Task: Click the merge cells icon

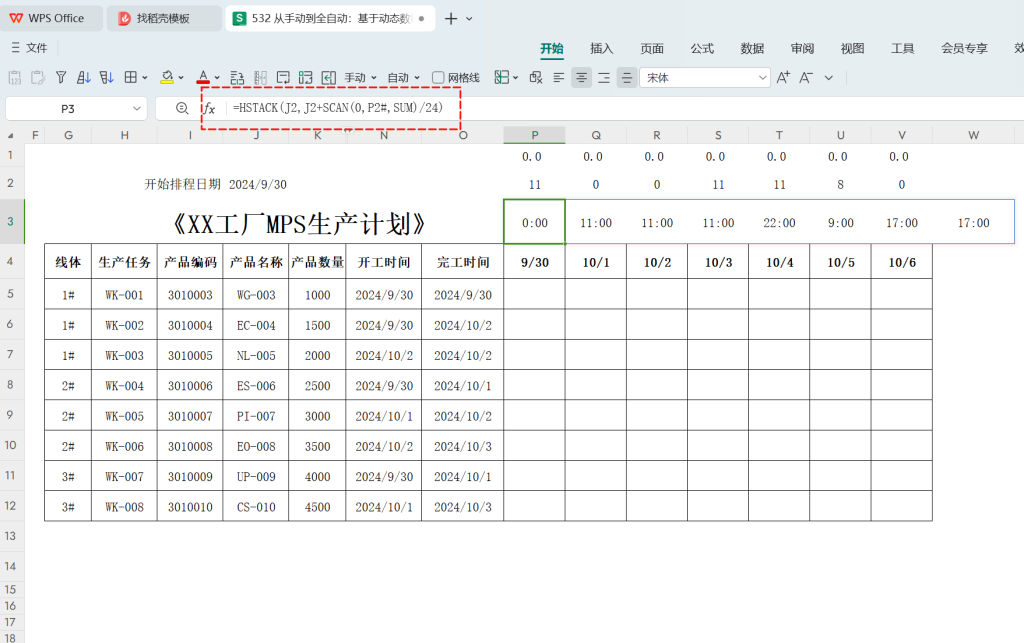Action: coord(237,78)
